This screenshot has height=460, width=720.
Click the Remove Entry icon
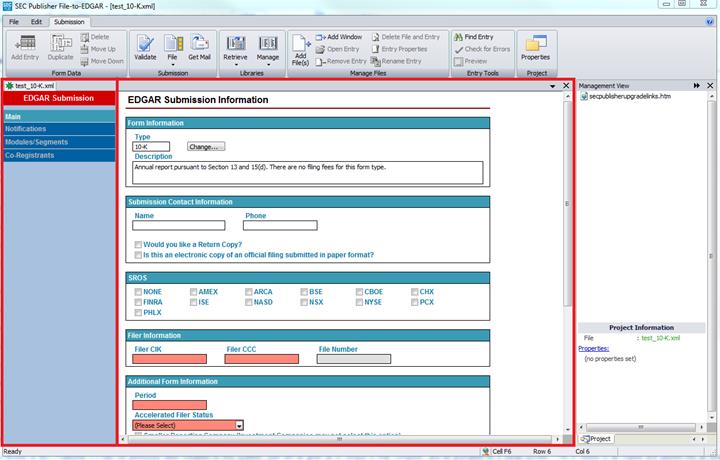point(320,62)
